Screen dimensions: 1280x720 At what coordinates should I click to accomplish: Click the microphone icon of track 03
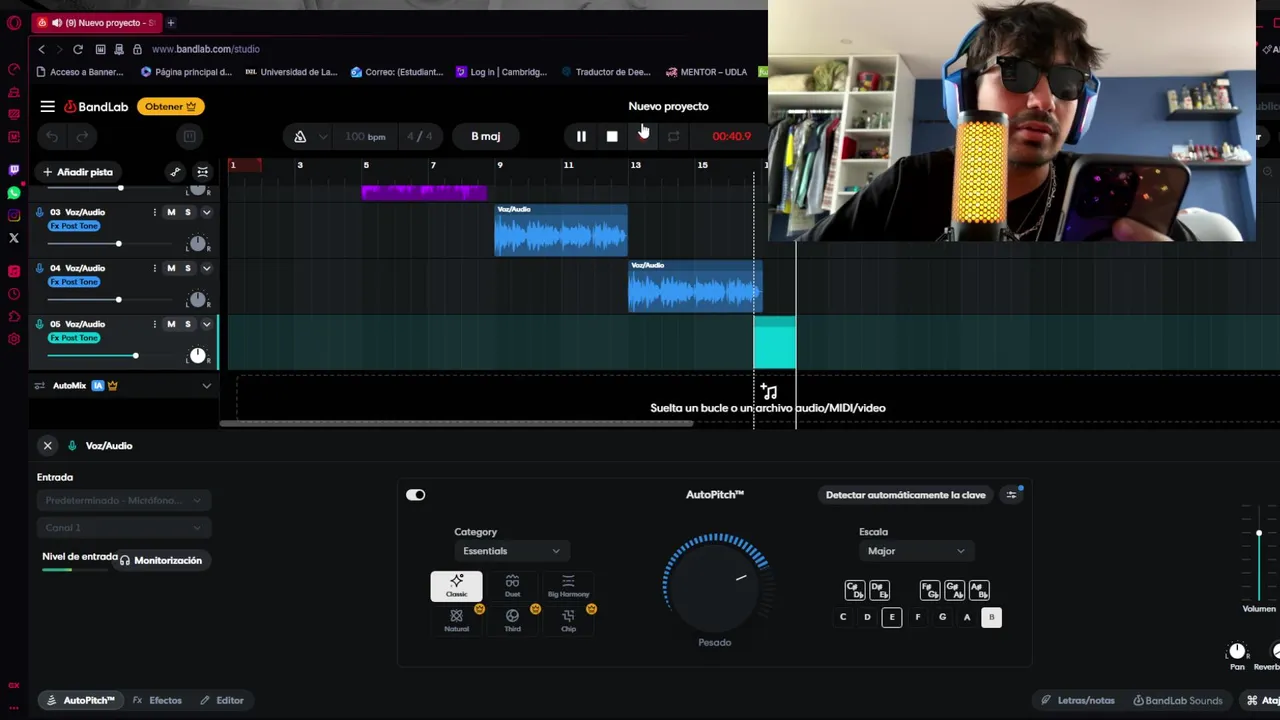click(40, 212)
